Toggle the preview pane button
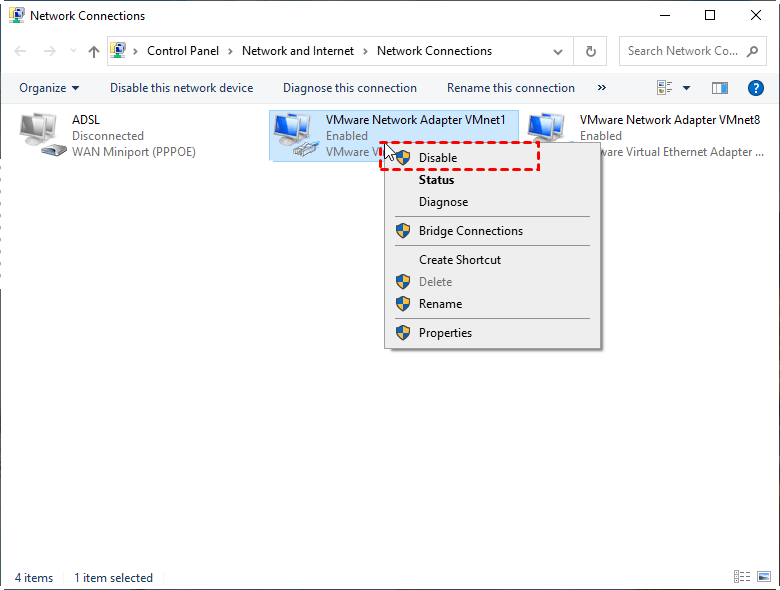The width and height of the screenshot is (780, 590). (720, 88)
